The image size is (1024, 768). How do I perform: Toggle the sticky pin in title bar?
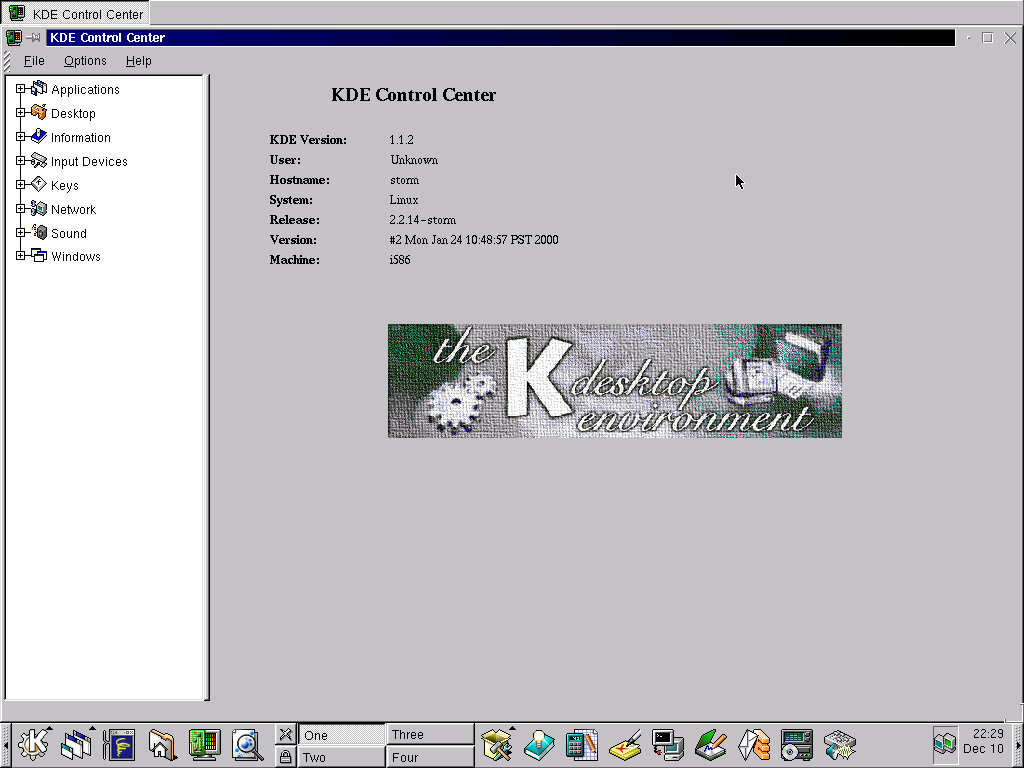34,38
